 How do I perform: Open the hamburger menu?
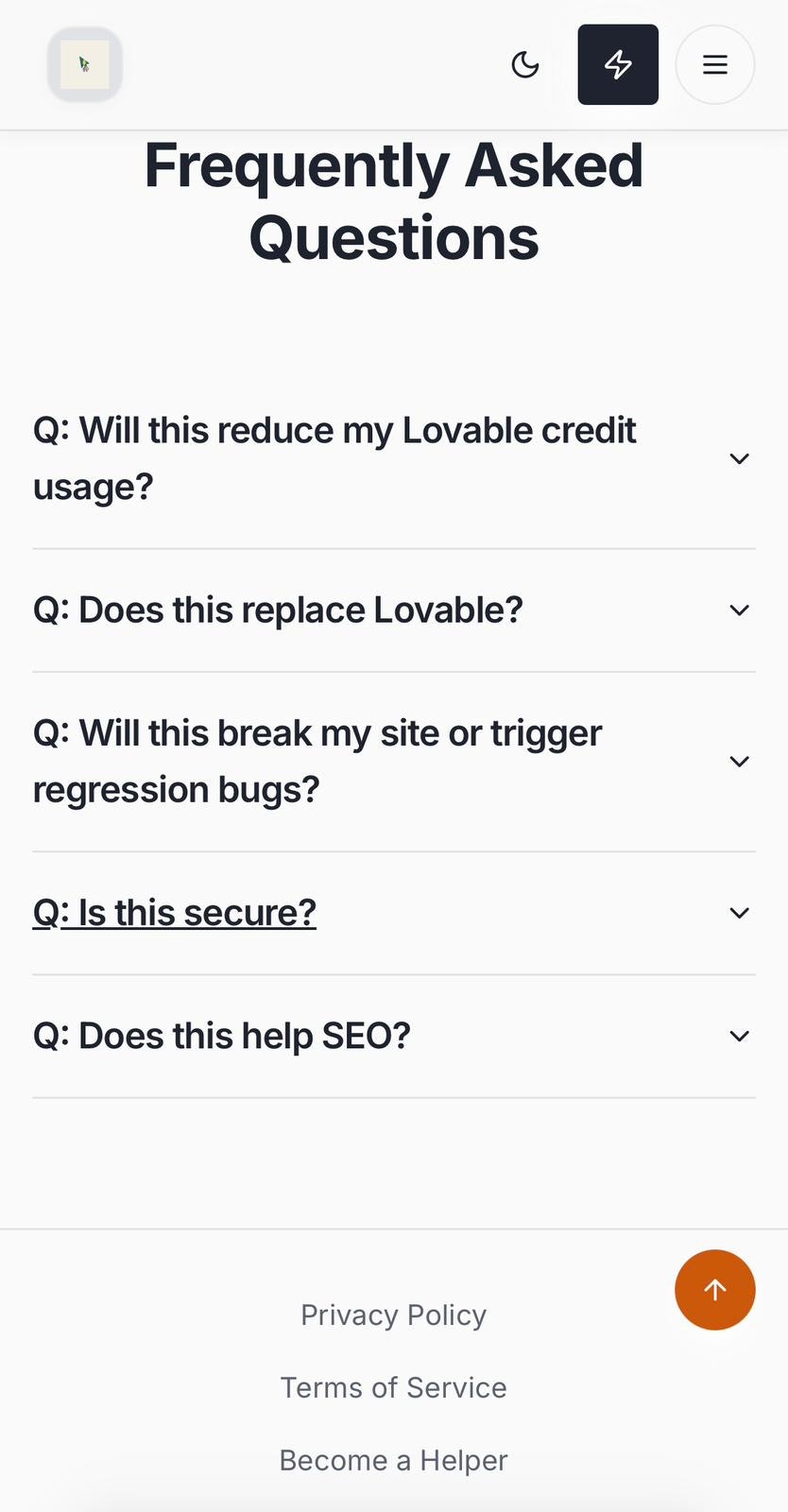pyautogui.click(x=715, y=64)
